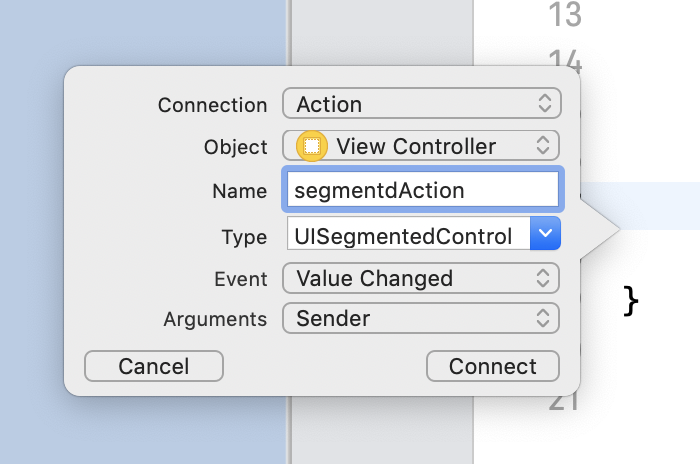Expand the Type combo box blue arrow

point(545,234)
